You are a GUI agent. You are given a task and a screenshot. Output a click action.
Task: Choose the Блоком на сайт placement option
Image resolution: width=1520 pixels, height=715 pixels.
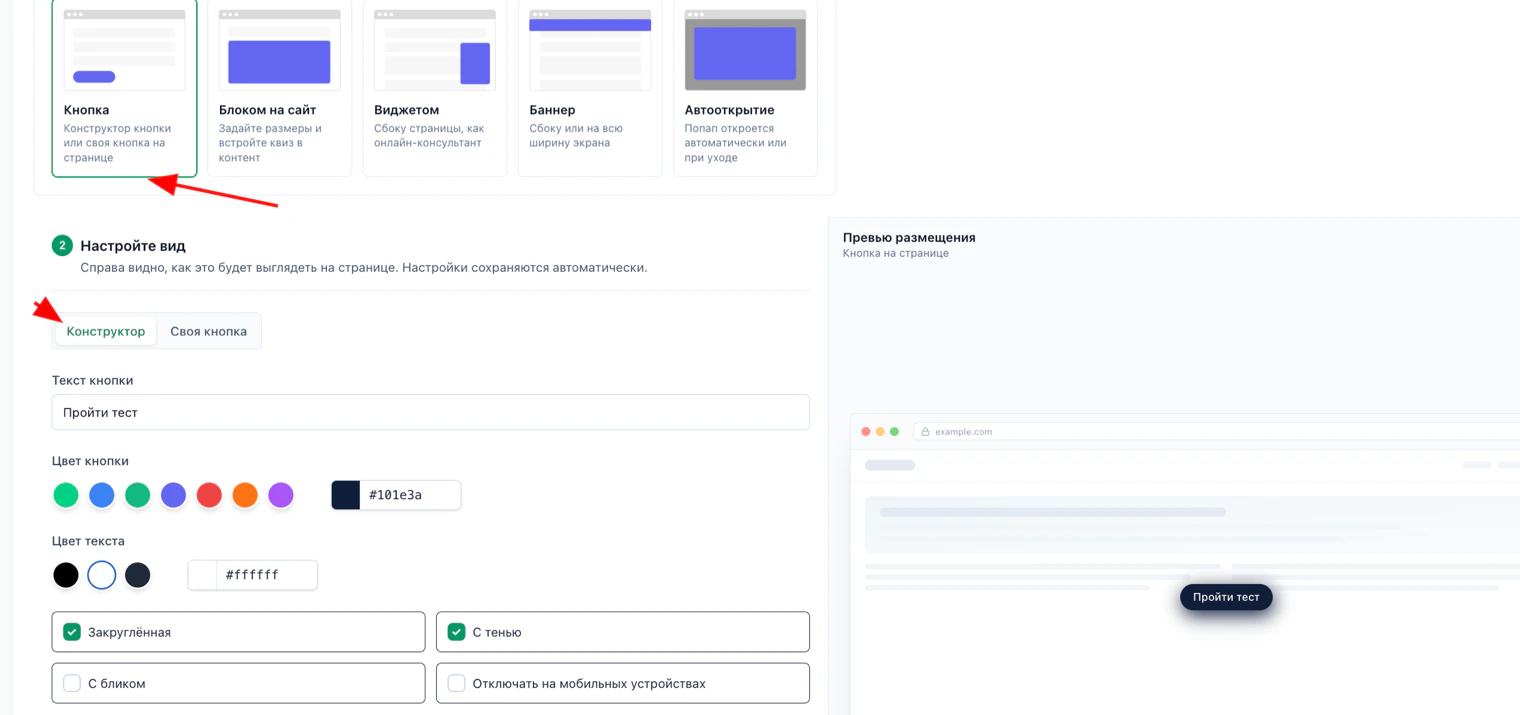279,88
